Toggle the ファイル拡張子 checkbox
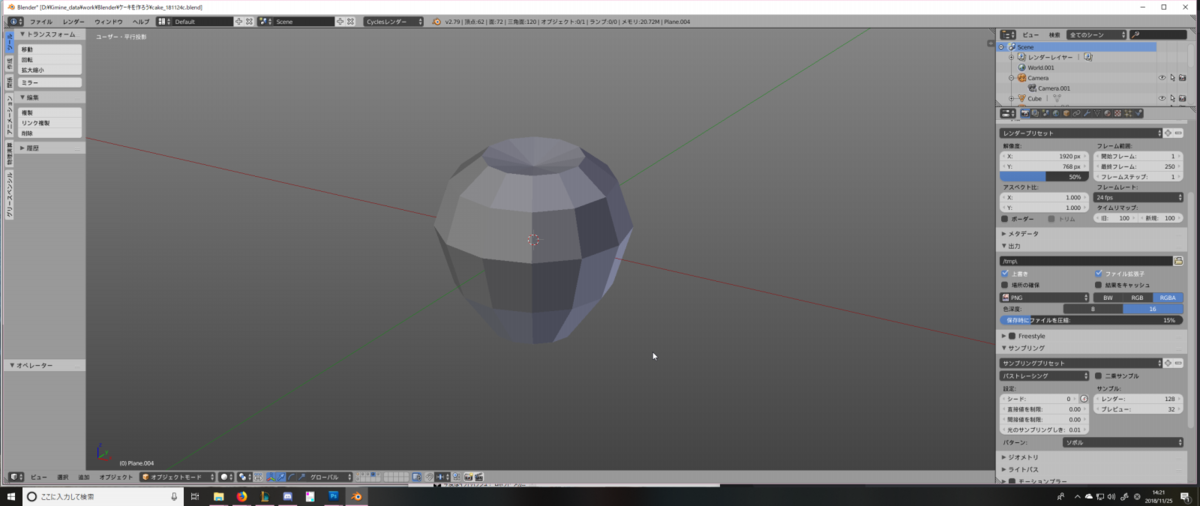Viewport: 1200px width, 506px height. click(1098, 273)
